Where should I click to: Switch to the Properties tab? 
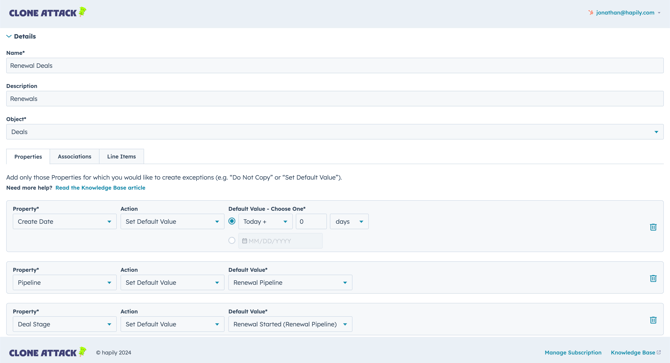[28, 157]
